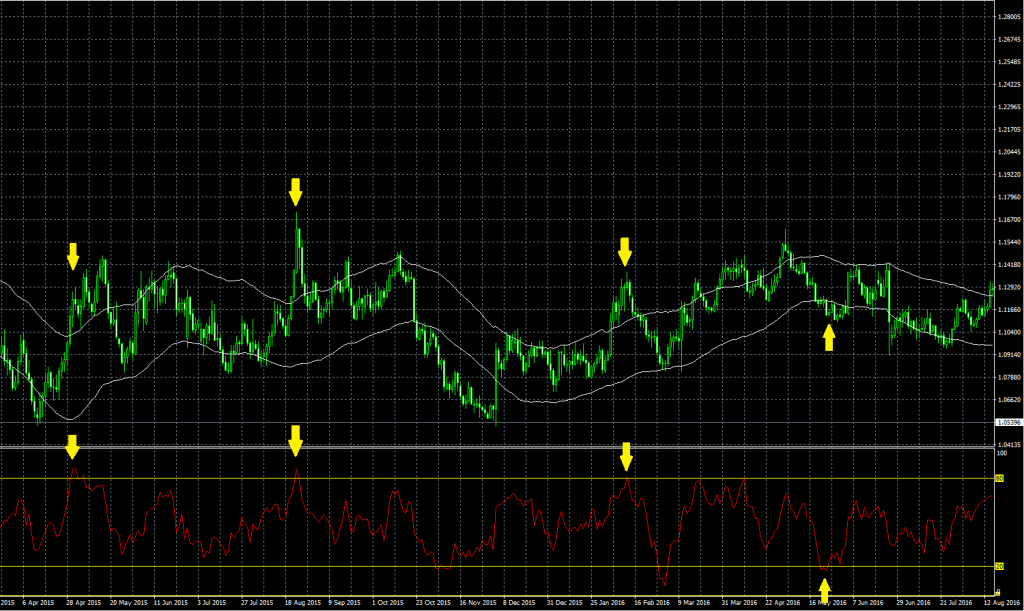Viewport: 1024px width, 611px height.
Task: Click the 16 Feb 2016 date label
Action: tap(652, 603)
